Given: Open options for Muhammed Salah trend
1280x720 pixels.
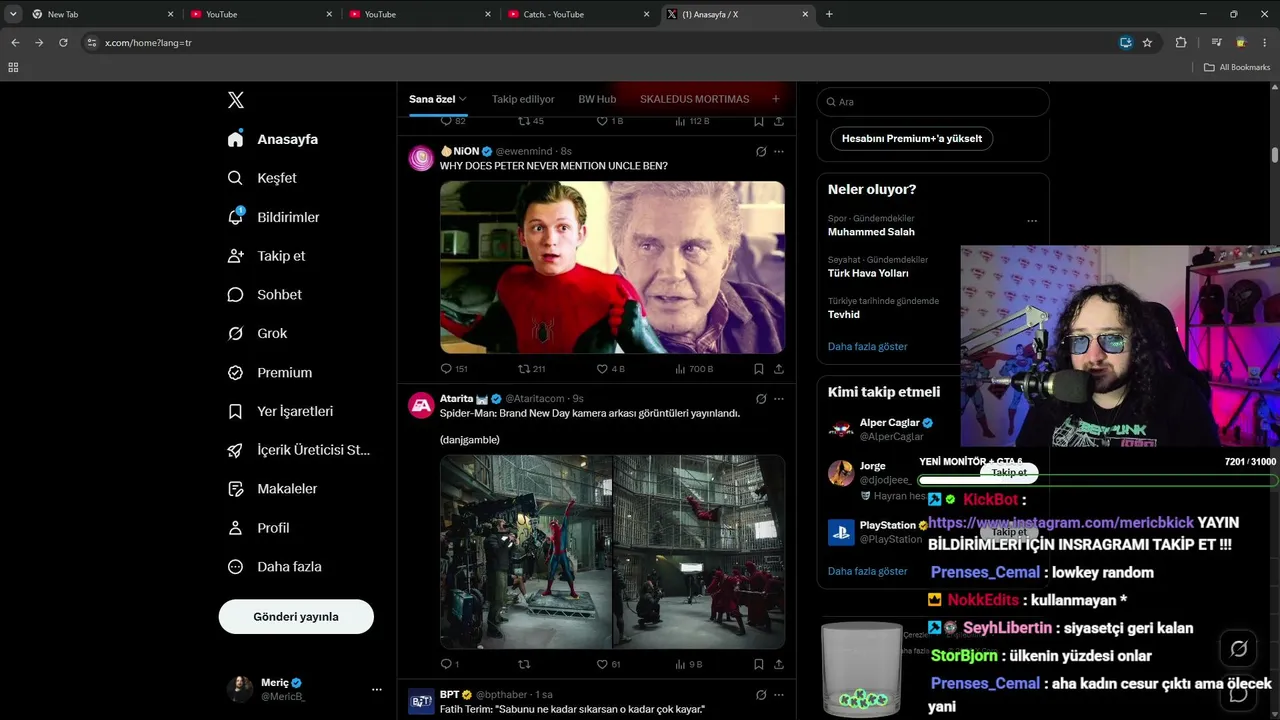Looking at the screenshot, I should click(1032, 221).
